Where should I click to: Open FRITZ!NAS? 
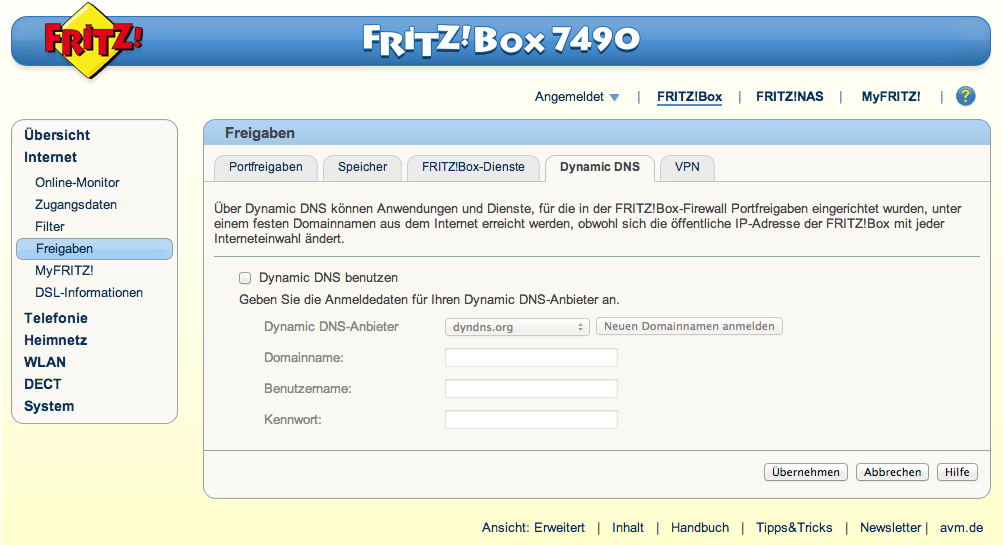(x=789, y=97)
